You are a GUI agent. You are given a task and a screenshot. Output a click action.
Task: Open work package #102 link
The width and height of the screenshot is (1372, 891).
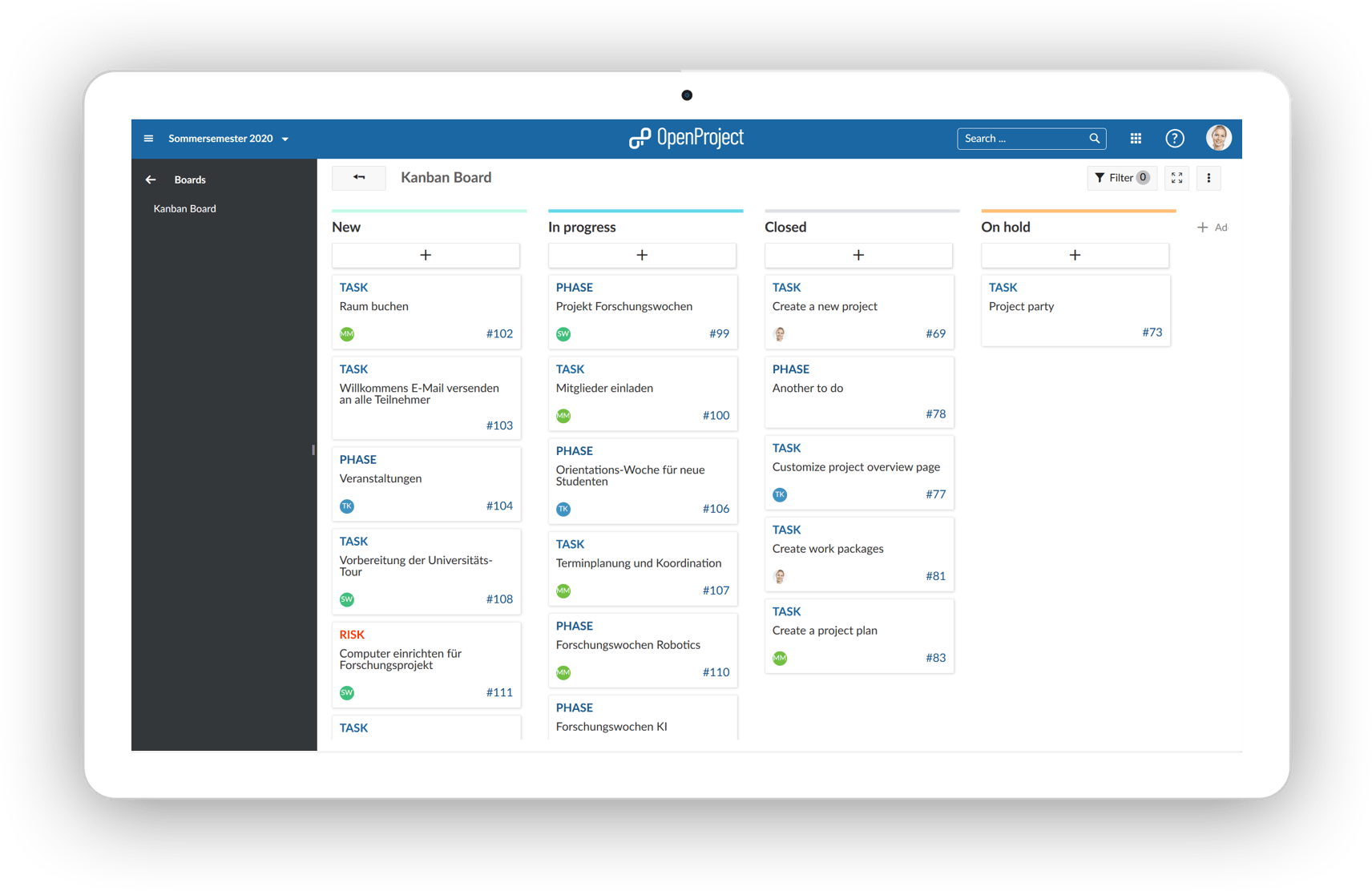tap(499, 334)
